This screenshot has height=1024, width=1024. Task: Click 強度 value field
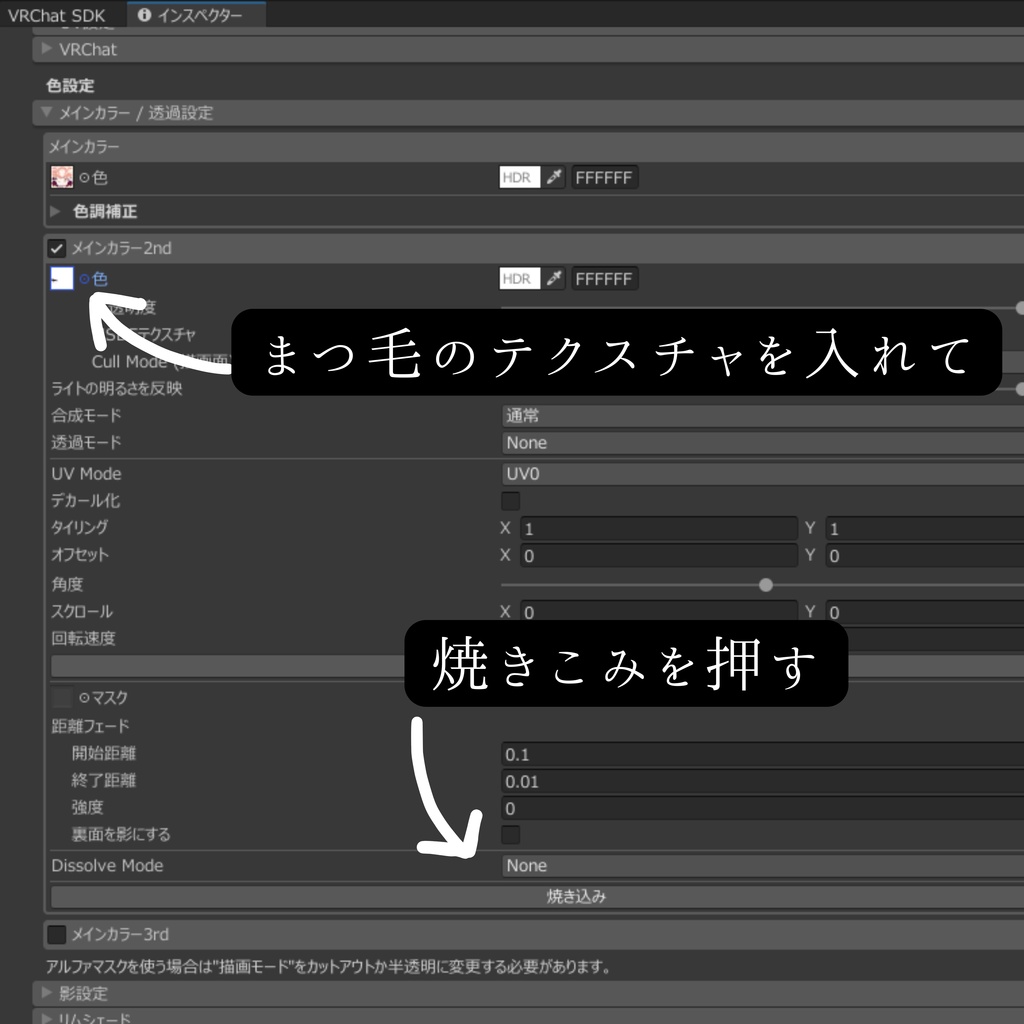[763, 808]
